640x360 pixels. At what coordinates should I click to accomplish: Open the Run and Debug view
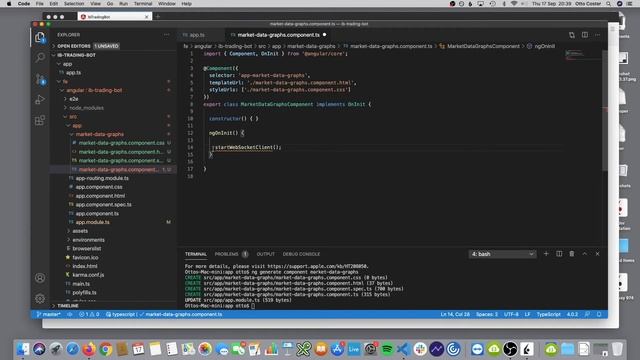[x=40, y=100]
